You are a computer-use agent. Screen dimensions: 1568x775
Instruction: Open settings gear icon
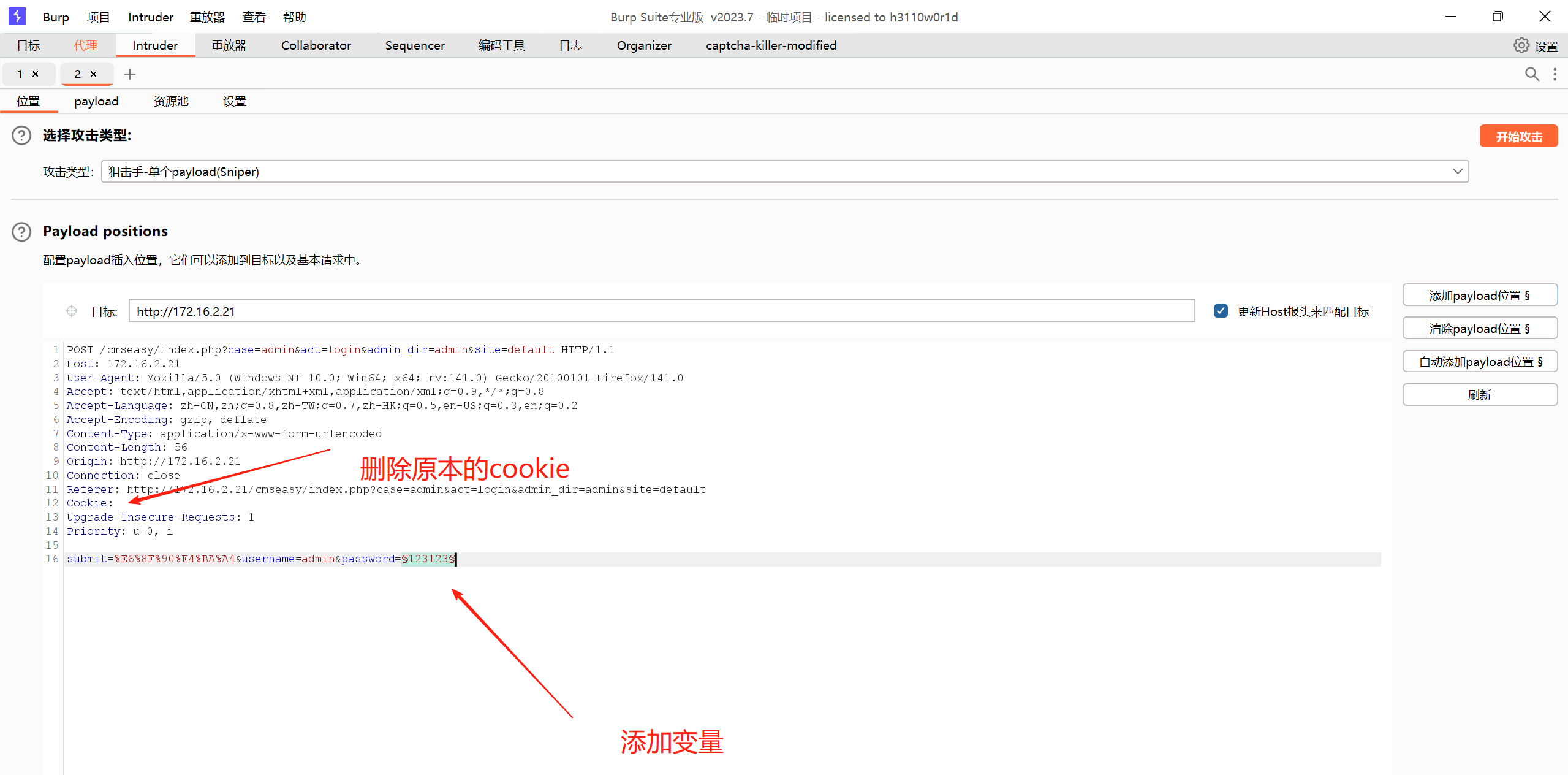pyautogui.click(x=1521, y=45)
